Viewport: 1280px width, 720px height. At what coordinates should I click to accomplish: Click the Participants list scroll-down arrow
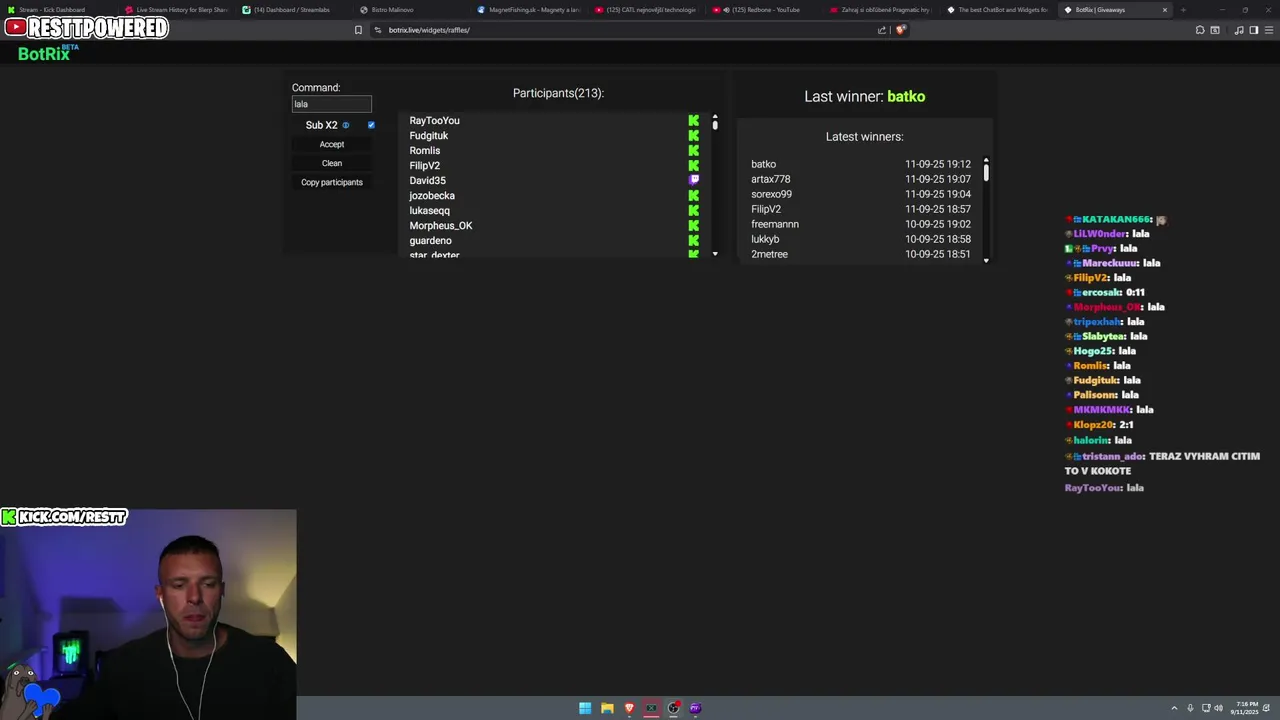715,254
